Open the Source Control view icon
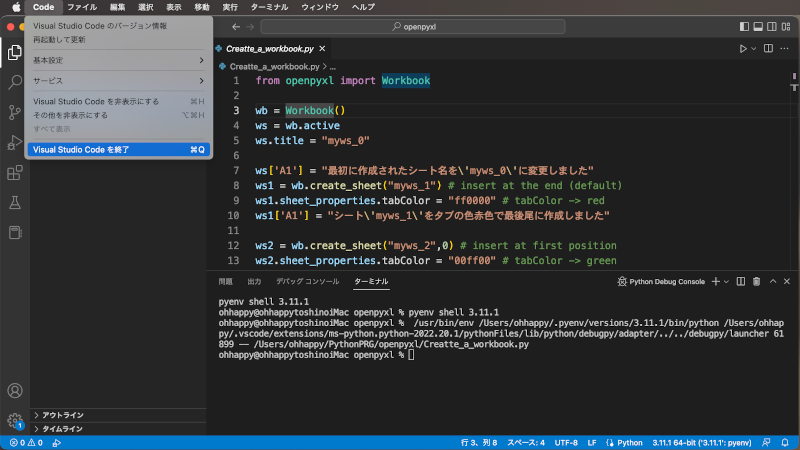The width and height of the screenshot is (800, 450). (x=15, y=112)
